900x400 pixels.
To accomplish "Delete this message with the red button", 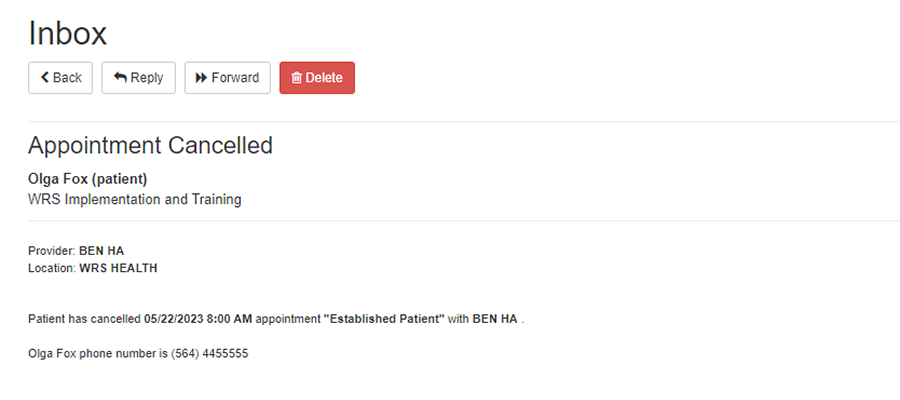I will click(317, 77).
